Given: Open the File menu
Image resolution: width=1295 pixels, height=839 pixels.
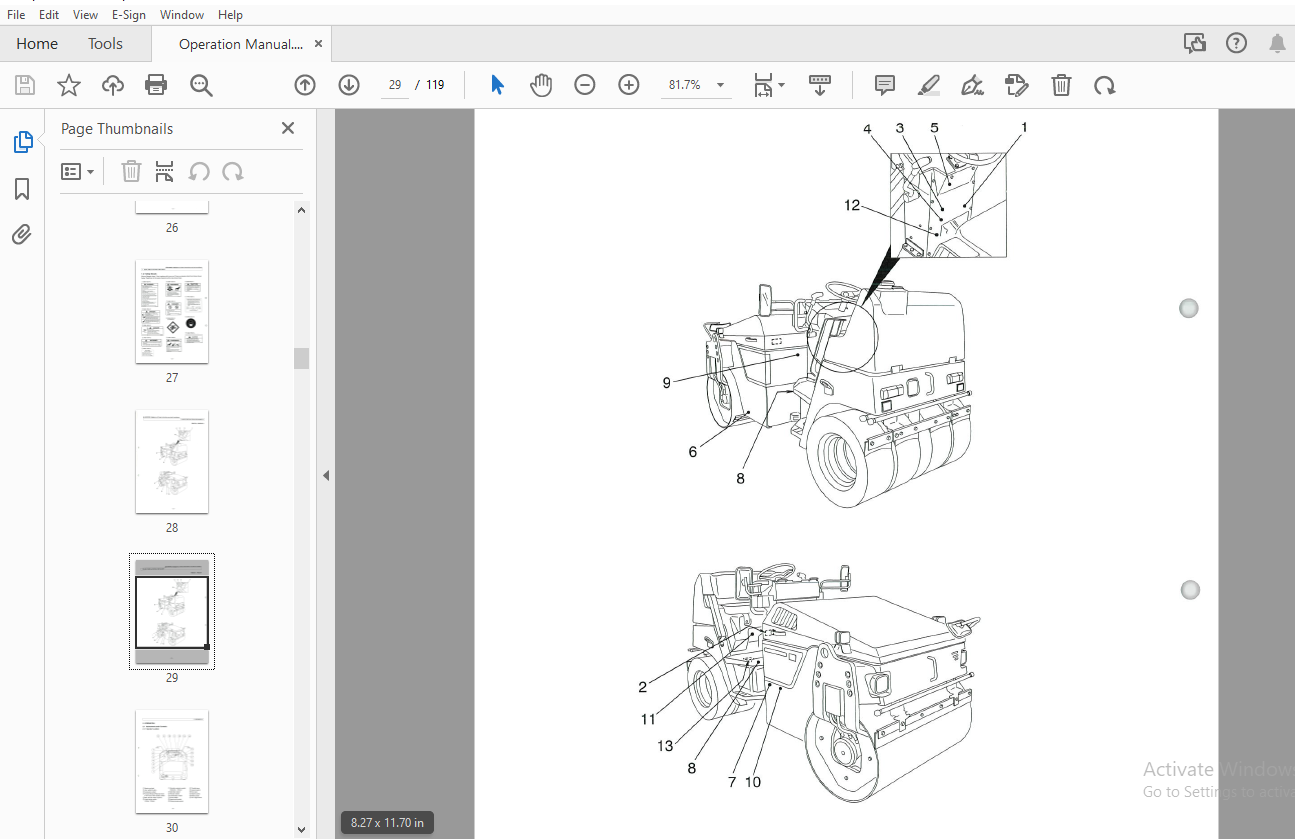Looking at the screenshot, I should pos(16,15).
